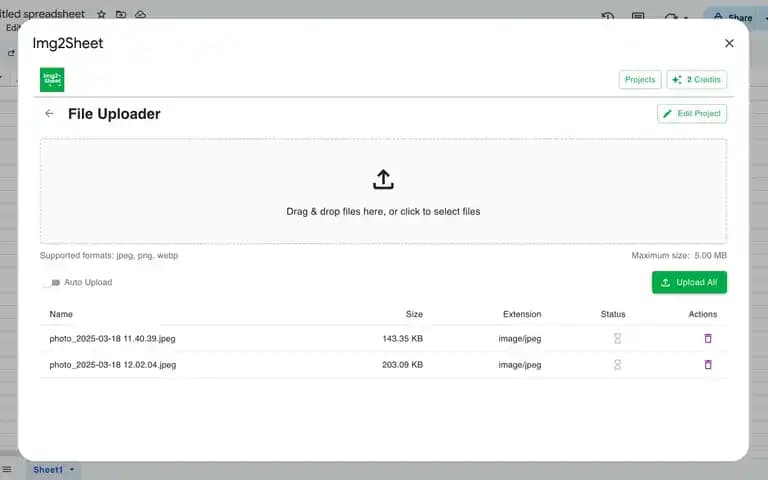Click image/jpeg in the 11.40.39 photo row
This screenshot has width=768, height=480.
(x=520, y=338)
